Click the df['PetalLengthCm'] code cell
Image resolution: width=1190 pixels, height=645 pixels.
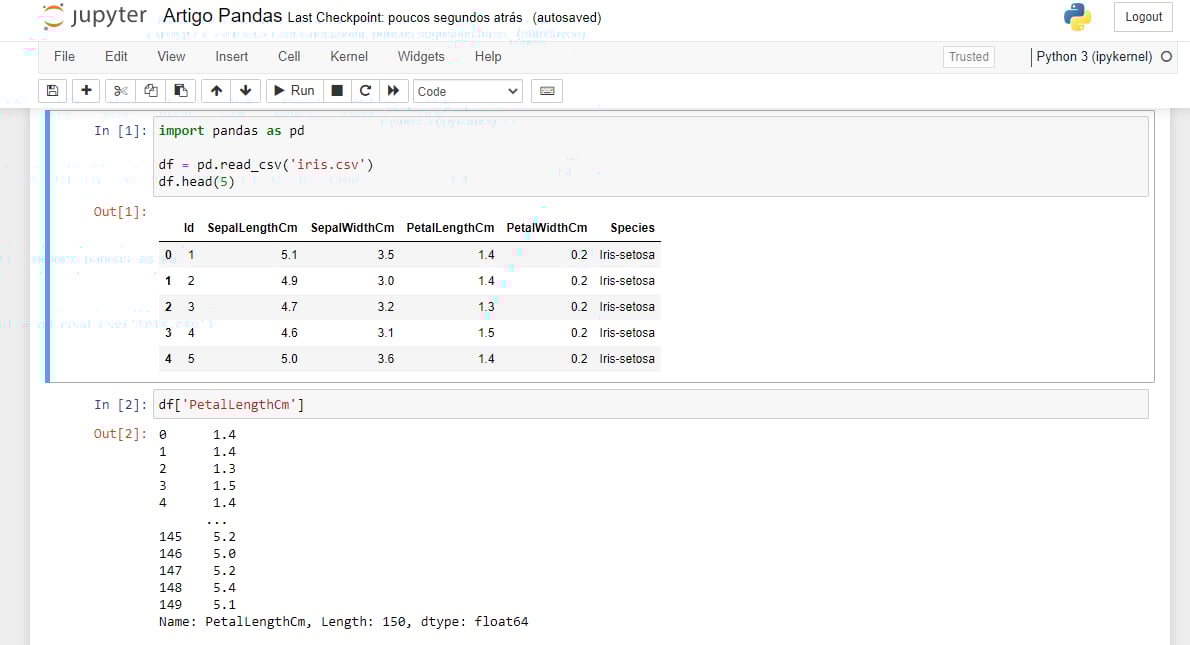click(x=650, y=404)
